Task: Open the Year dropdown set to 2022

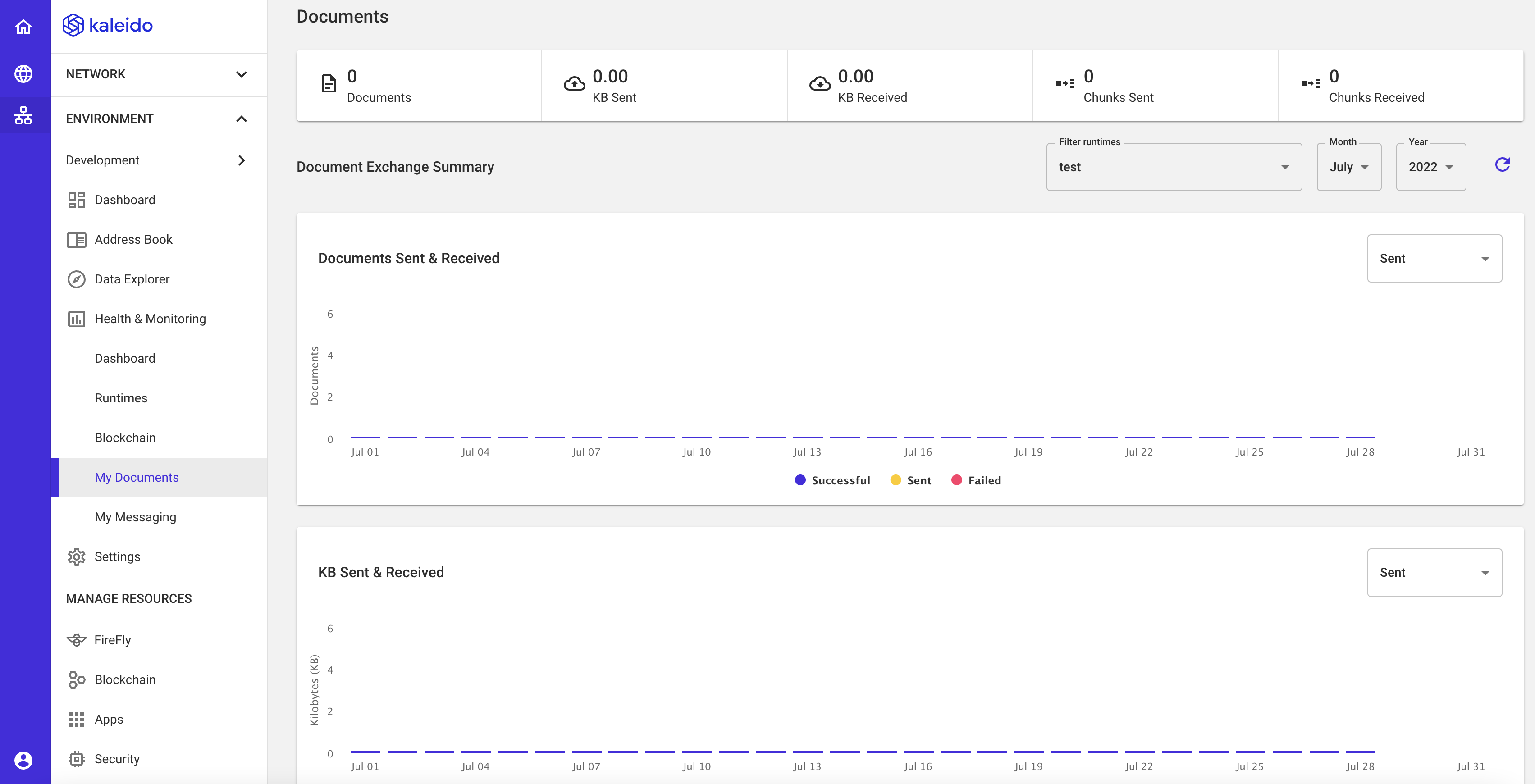Action: 1431,167
